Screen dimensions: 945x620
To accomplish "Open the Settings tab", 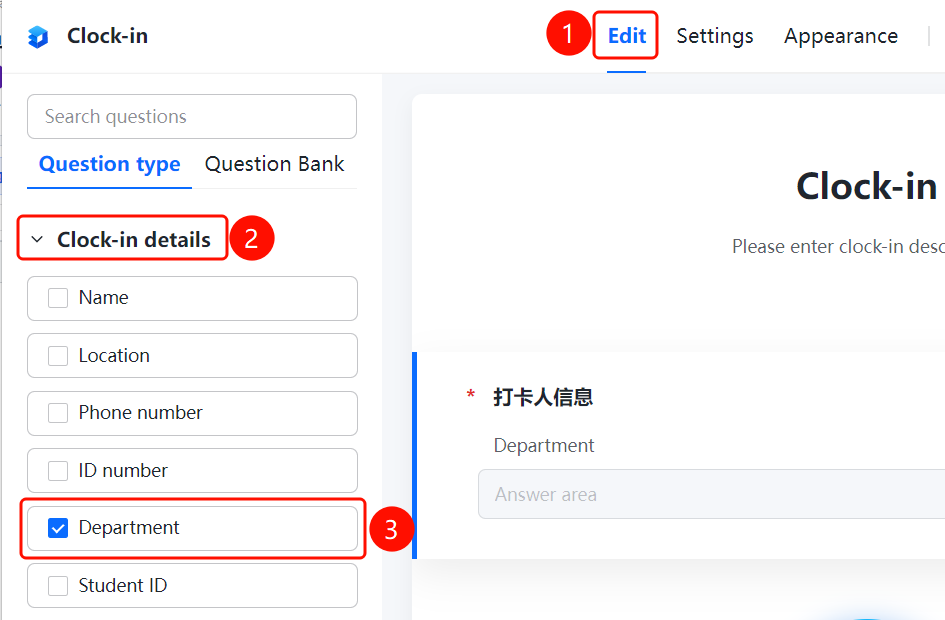I will point(715,36).
